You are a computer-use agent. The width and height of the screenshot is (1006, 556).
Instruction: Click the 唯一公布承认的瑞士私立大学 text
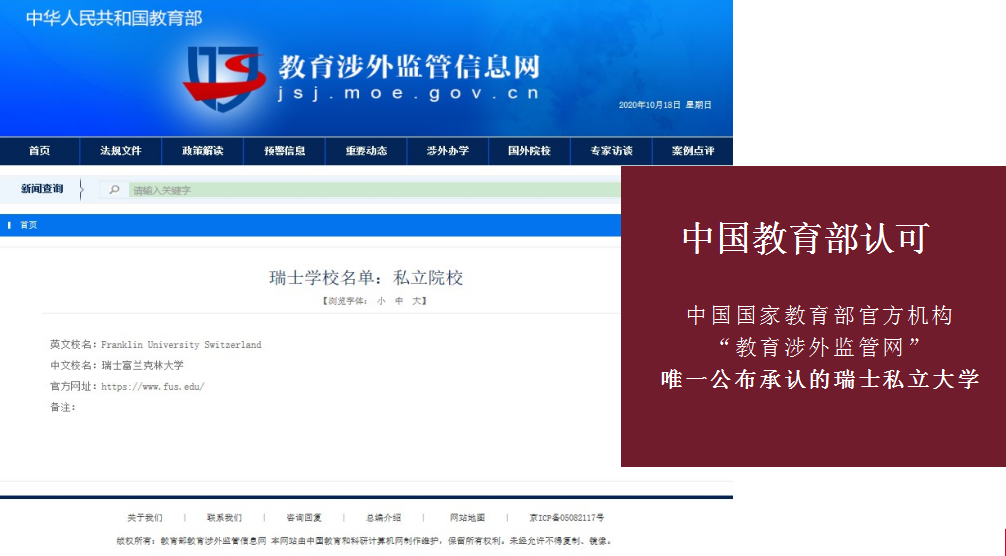(821, 379)
